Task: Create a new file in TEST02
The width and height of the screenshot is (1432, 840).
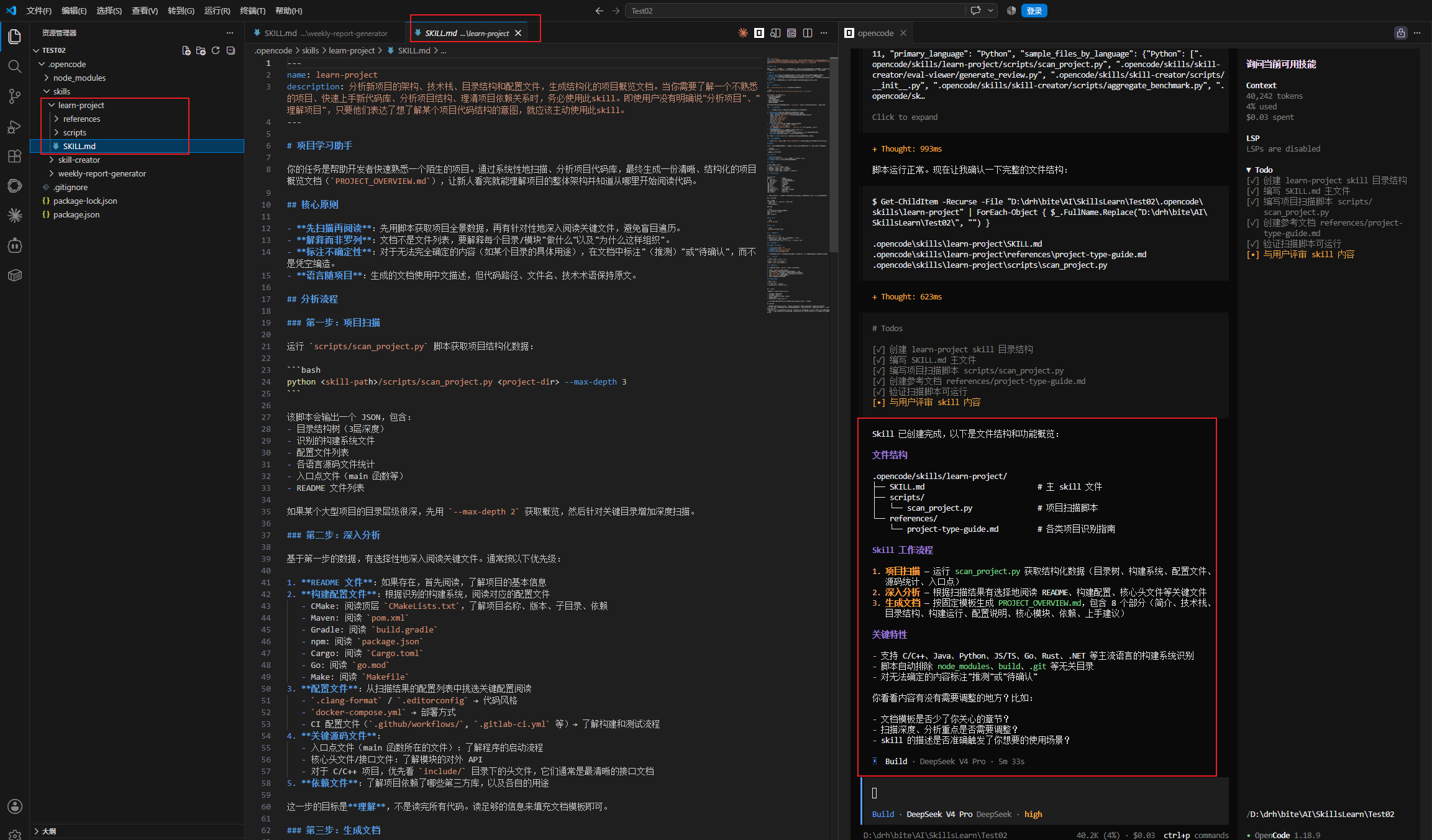Action: coord(186,50)
